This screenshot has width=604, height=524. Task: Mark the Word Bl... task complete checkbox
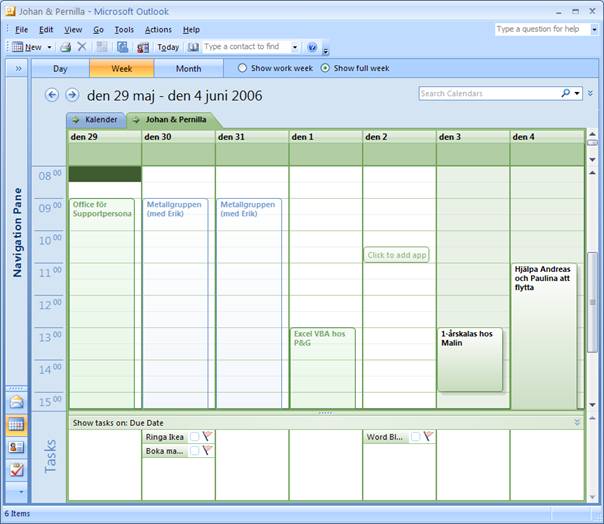(x=415, y=437)
